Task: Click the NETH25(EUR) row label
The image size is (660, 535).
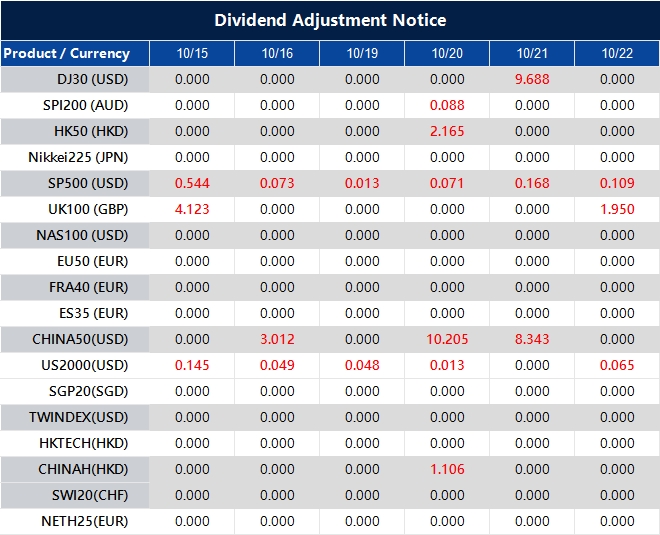Action: coord(84,522)
